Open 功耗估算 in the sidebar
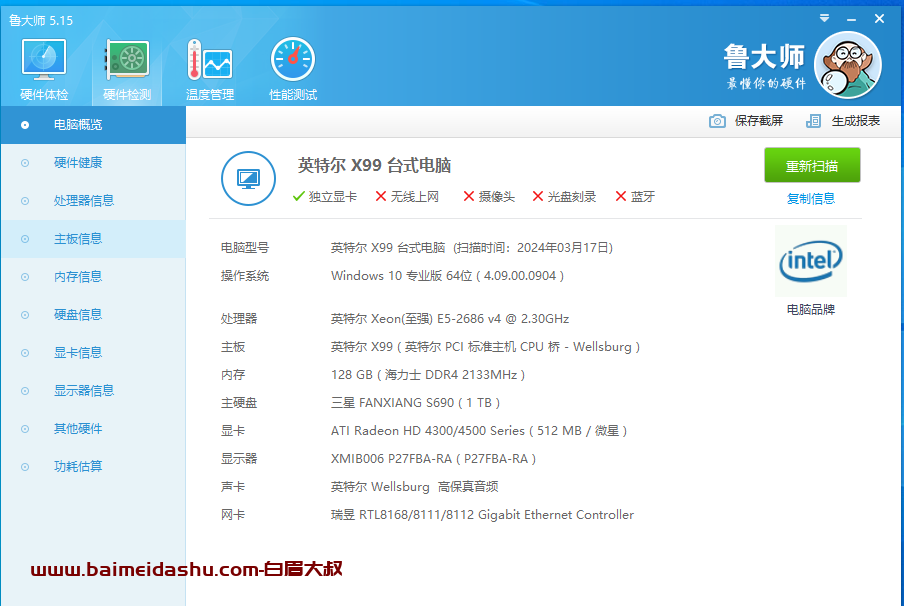Viewport: 904px width, 606px height. (93, 466)
